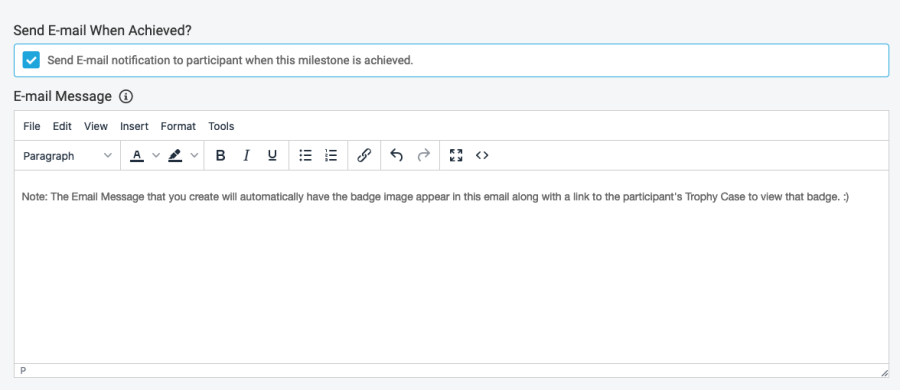The height and width of the screenshot is (390, 900).
Task: Open the Paragraph format dropdown
Action: click(x=67, y=156)
